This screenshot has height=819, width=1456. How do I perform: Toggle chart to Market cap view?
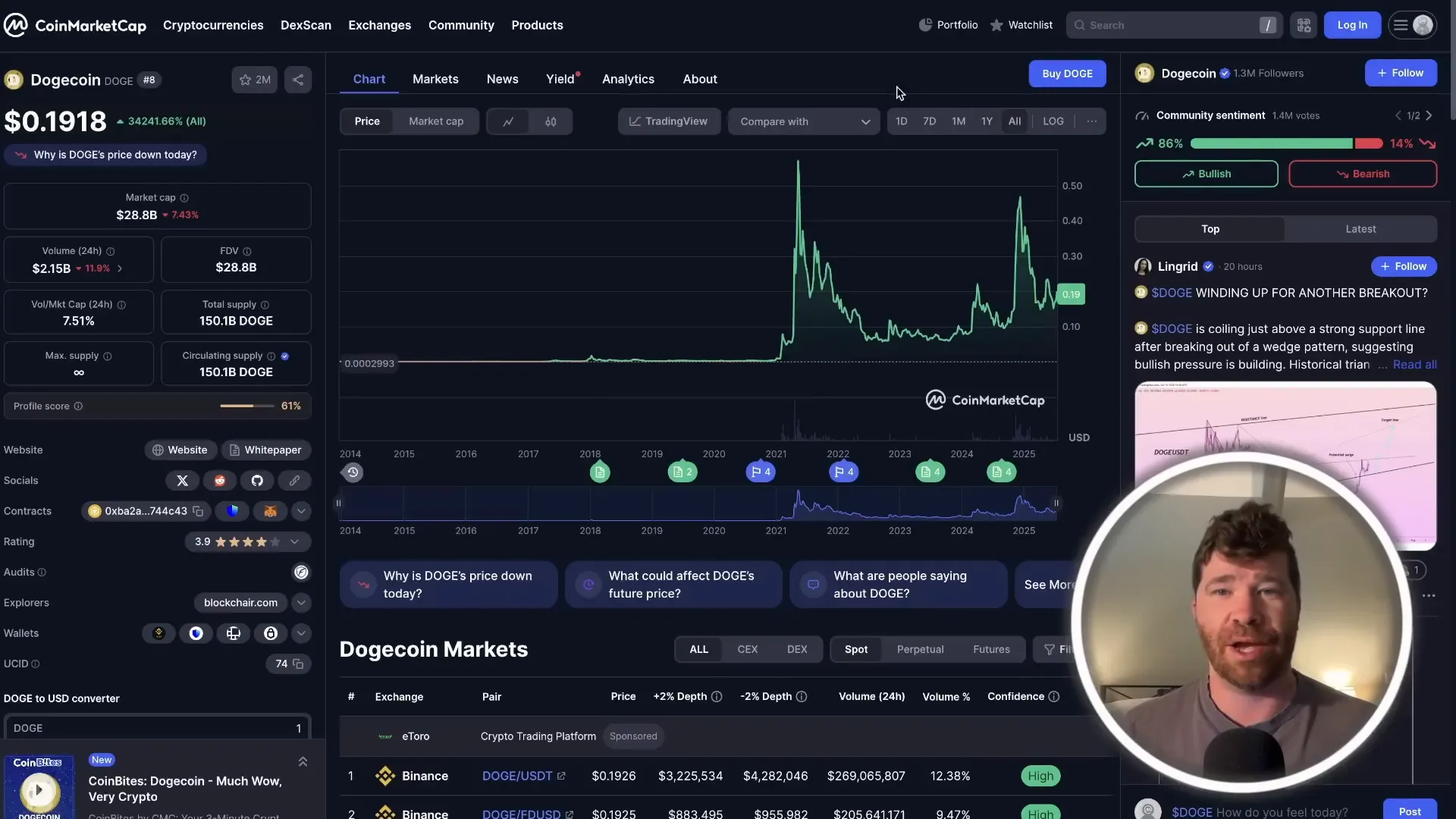pos(436,121)
